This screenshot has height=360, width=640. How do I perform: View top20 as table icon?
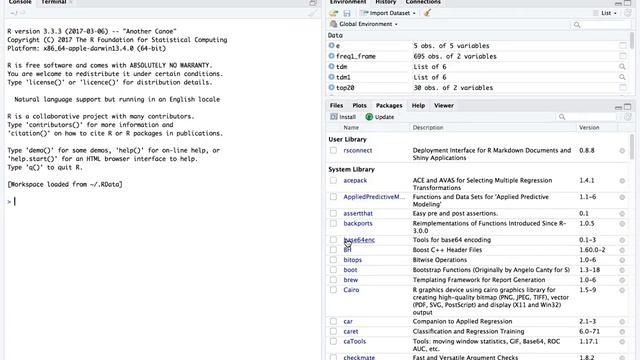click(622, 87)
